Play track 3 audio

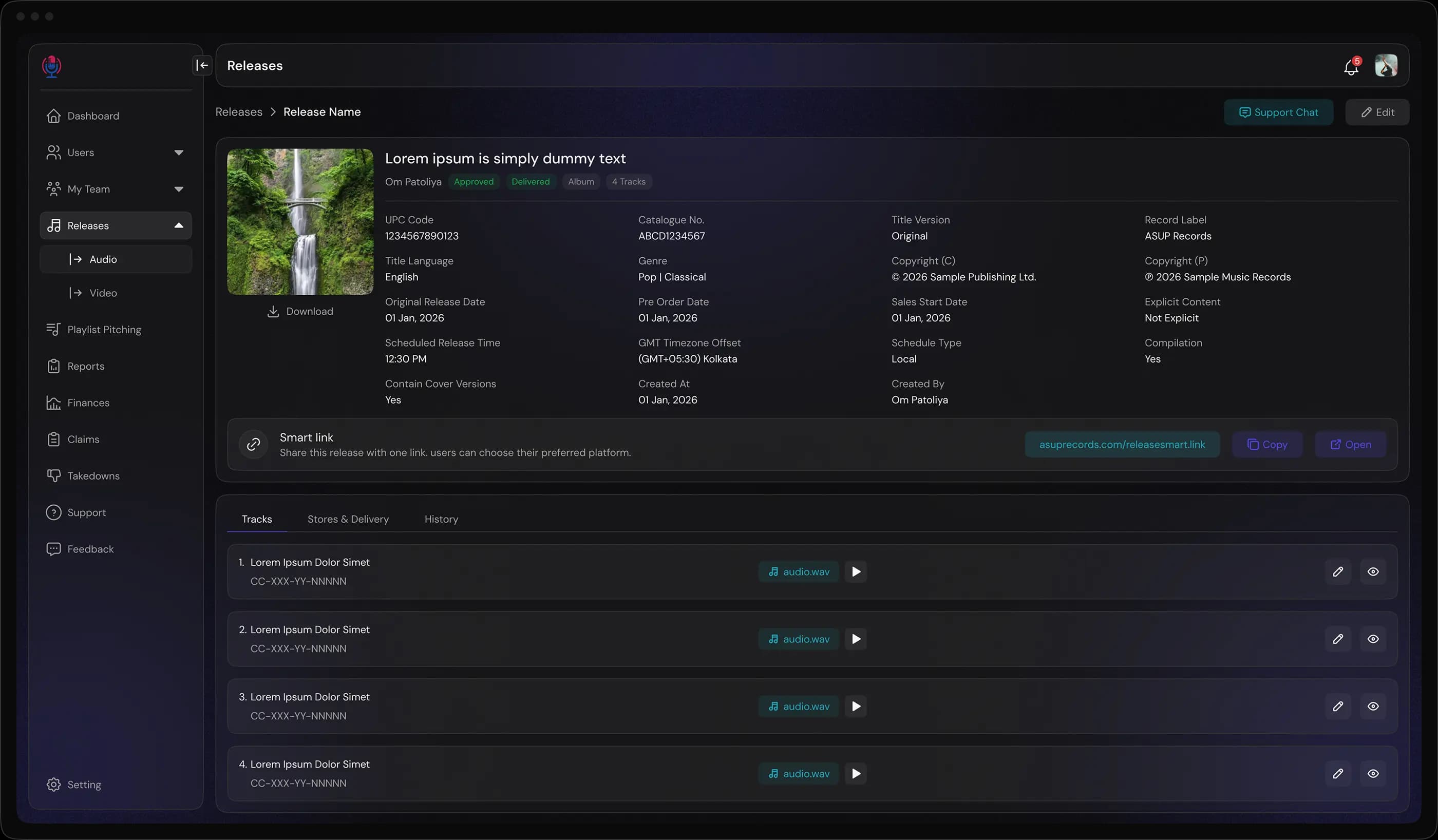(856, 706)
